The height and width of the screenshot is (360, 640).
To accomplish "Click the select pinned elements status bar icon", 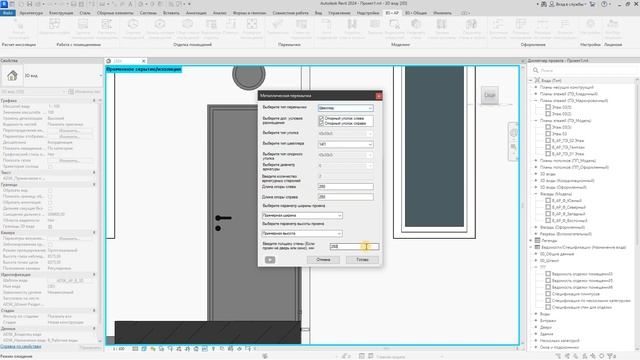I will pyautogui.click(x=577, y=356).
